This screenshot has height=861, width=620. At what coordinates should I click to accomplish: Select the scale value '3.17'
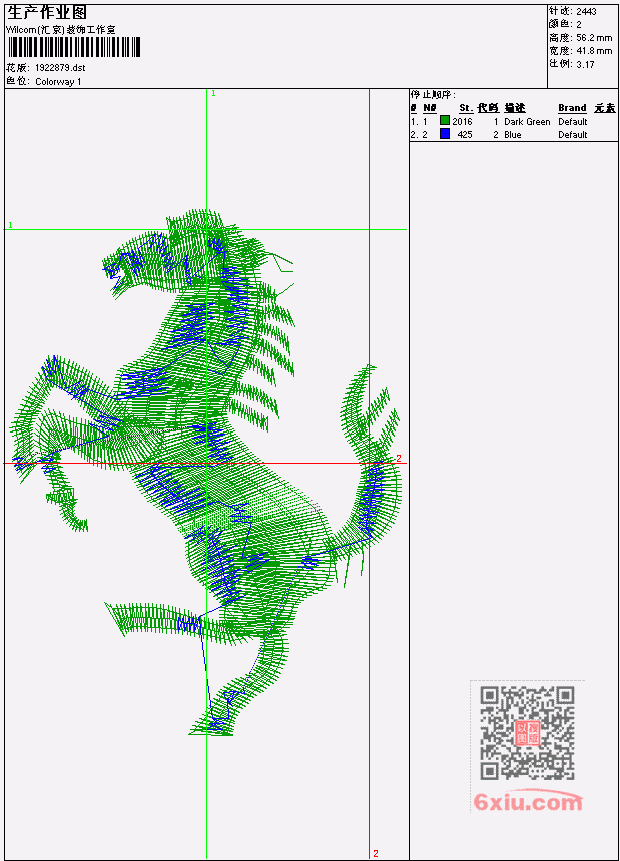pos(585,64)
